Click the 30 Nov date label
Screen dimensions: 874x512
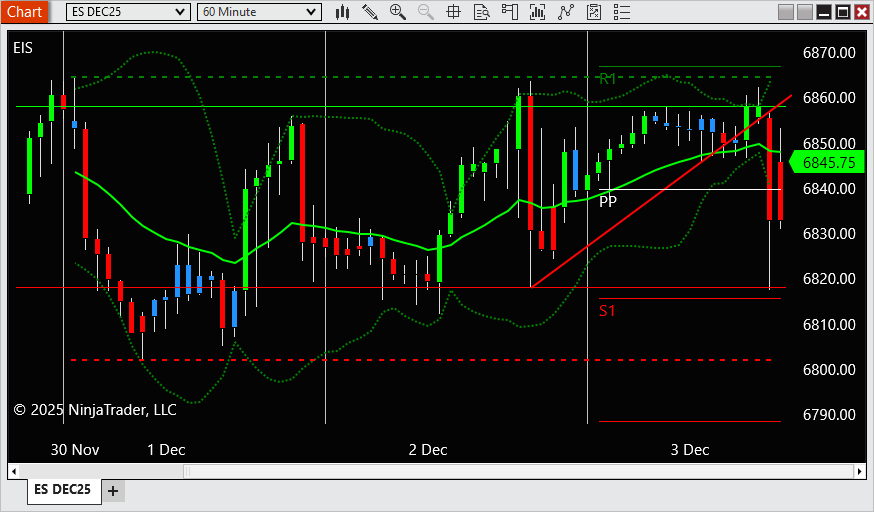tap(75, 450)
